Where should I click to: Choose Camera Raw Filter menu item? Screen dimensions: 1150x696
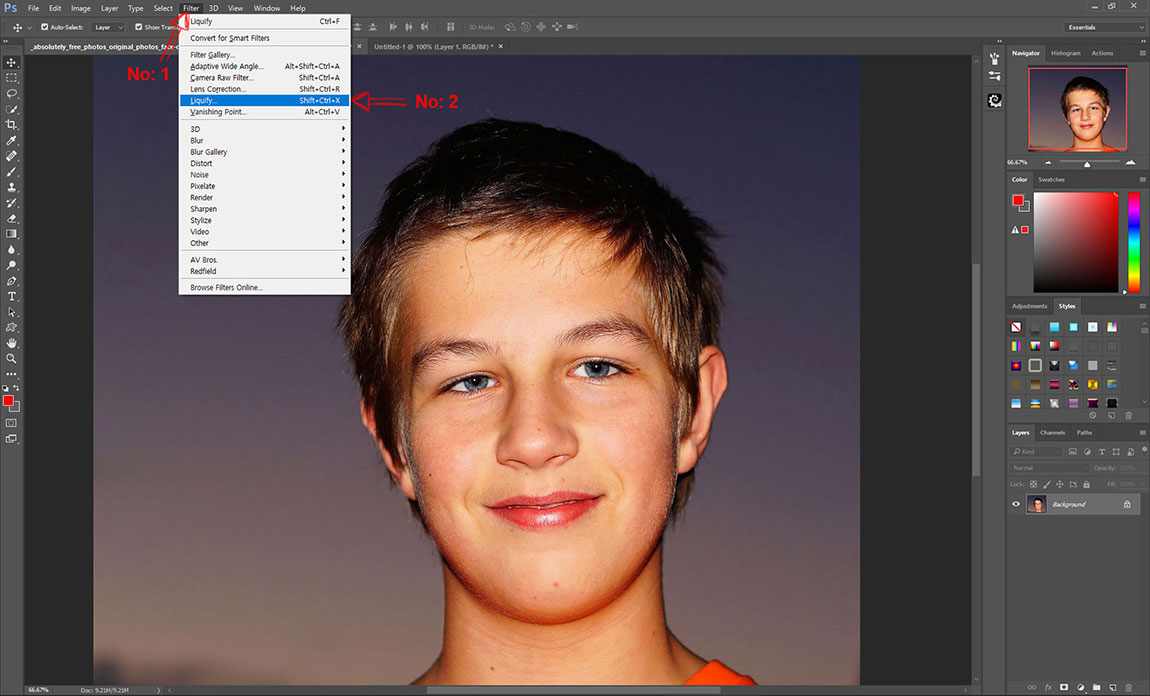(x=265, y=78)
